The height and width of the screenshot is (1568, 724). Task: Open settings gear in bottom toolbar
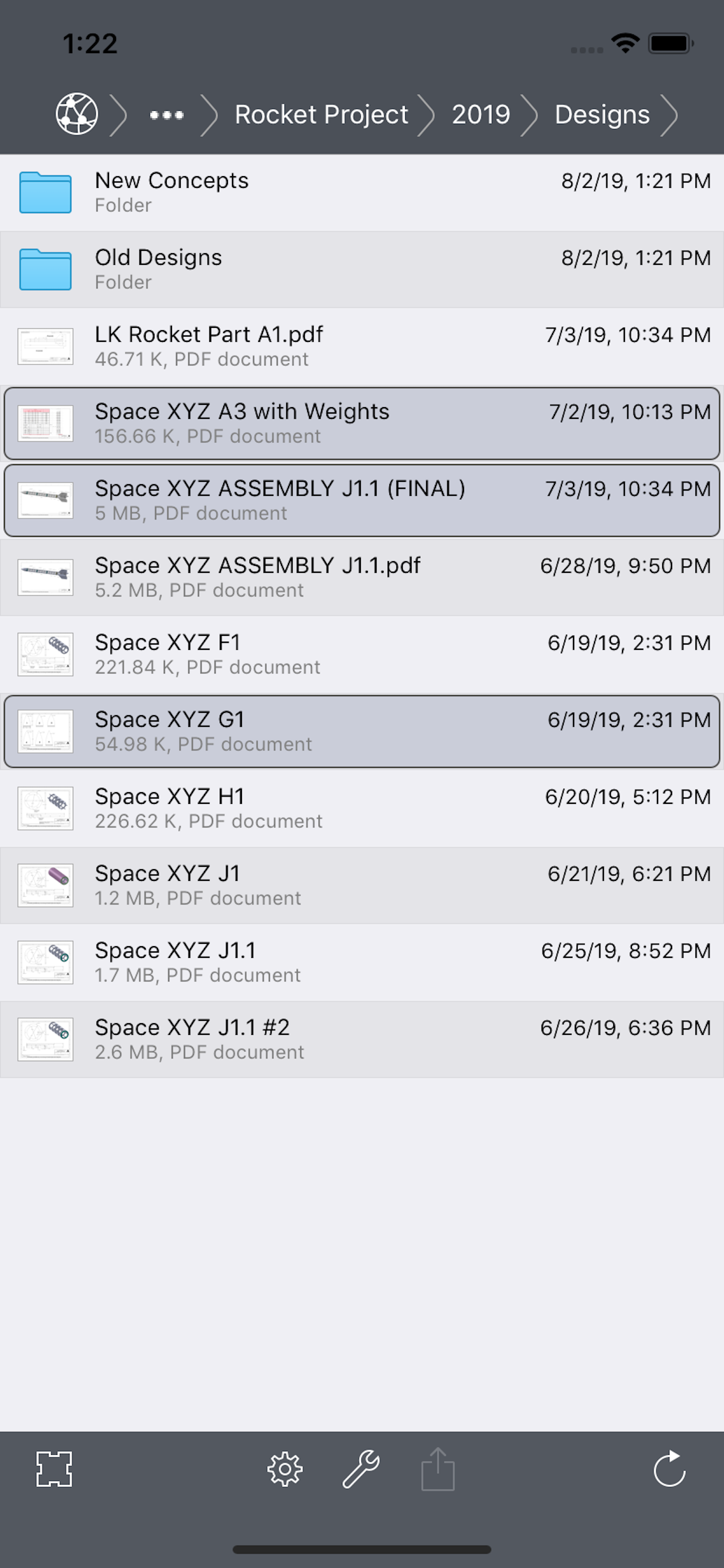coord(284,1469)
